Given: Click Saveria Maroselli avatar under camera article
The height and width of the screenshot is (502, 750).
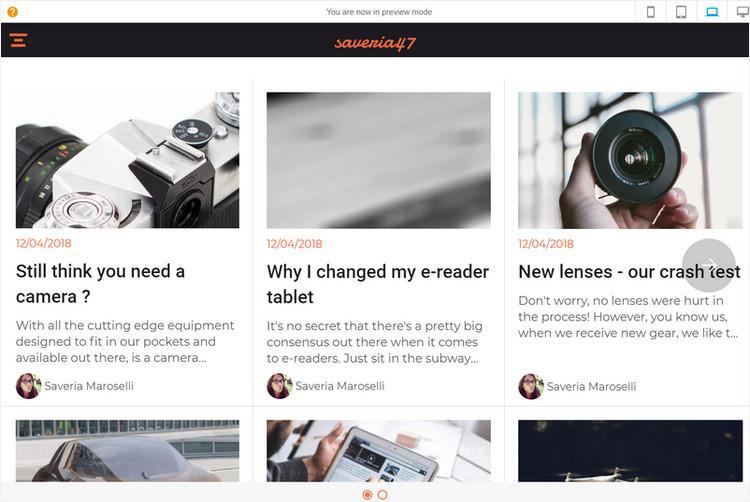Looking at the screenshot, I should point(28,386).
